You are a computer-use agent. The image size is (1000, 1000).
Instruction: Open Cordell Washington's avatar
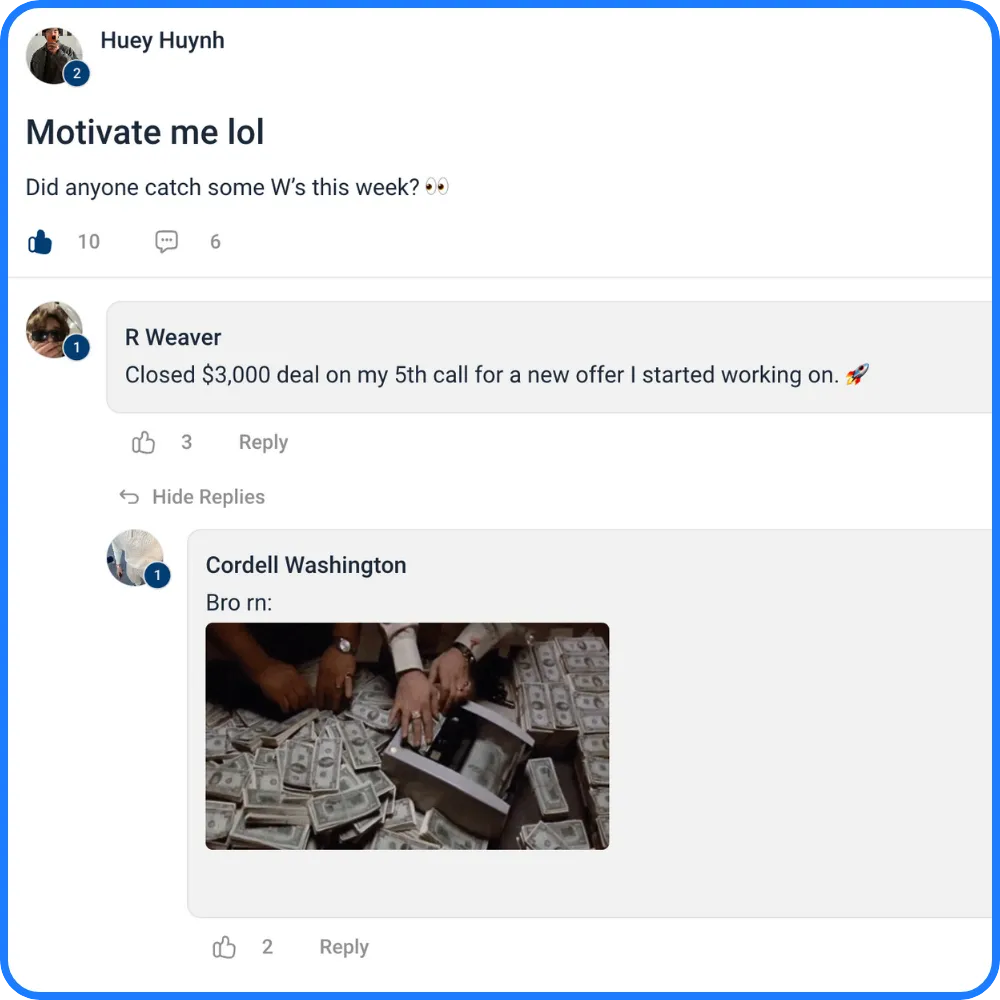135,557
